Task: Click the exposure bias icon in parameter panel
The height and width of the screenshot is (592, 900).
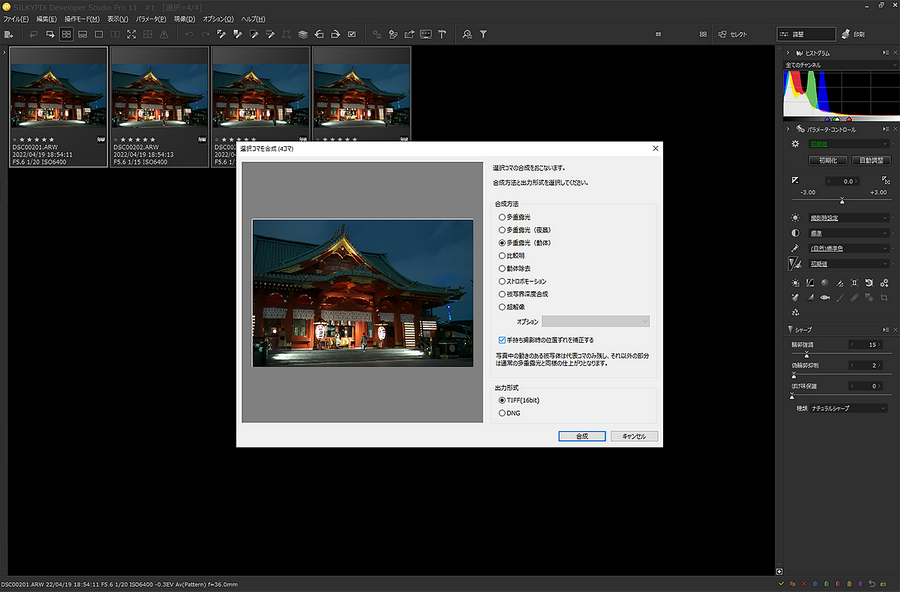Action: [796, 180]
